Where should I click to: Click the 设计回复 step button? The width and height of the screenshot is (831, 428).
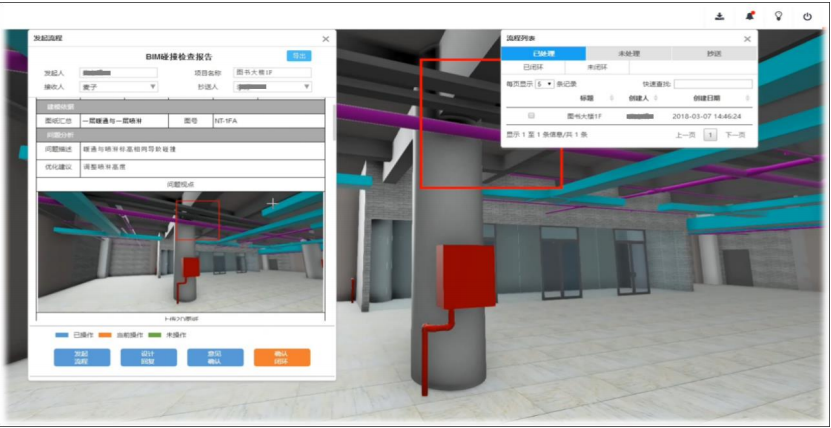148,358
